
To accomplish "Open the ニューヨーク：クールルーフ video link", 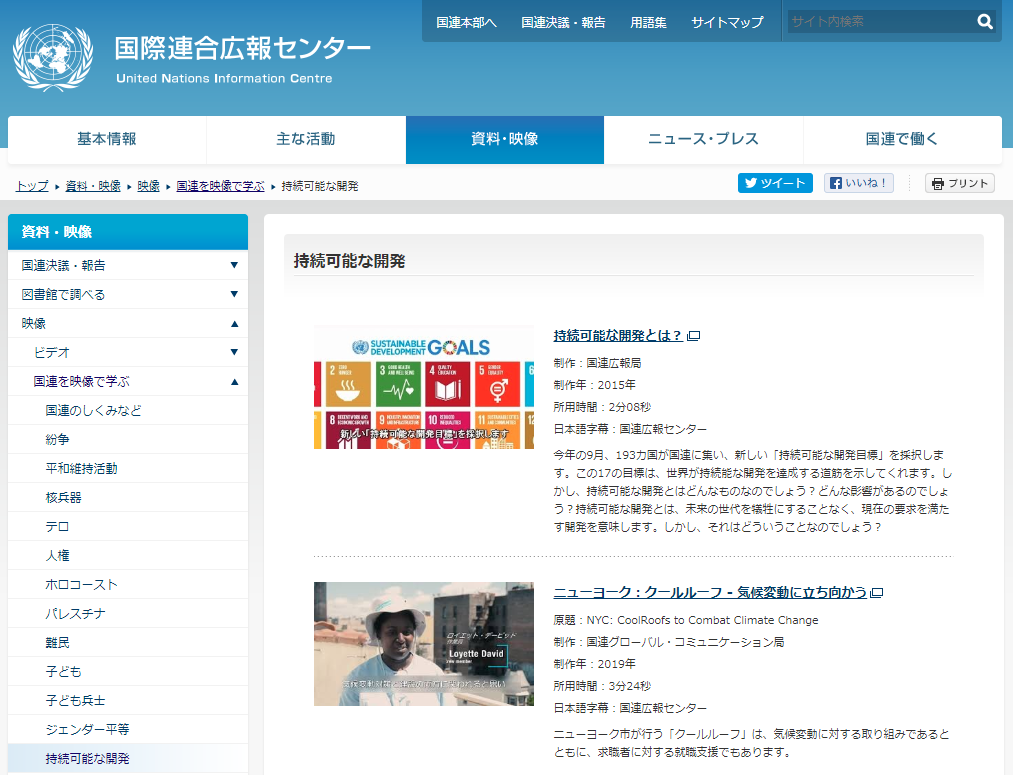I will [710, 593].
